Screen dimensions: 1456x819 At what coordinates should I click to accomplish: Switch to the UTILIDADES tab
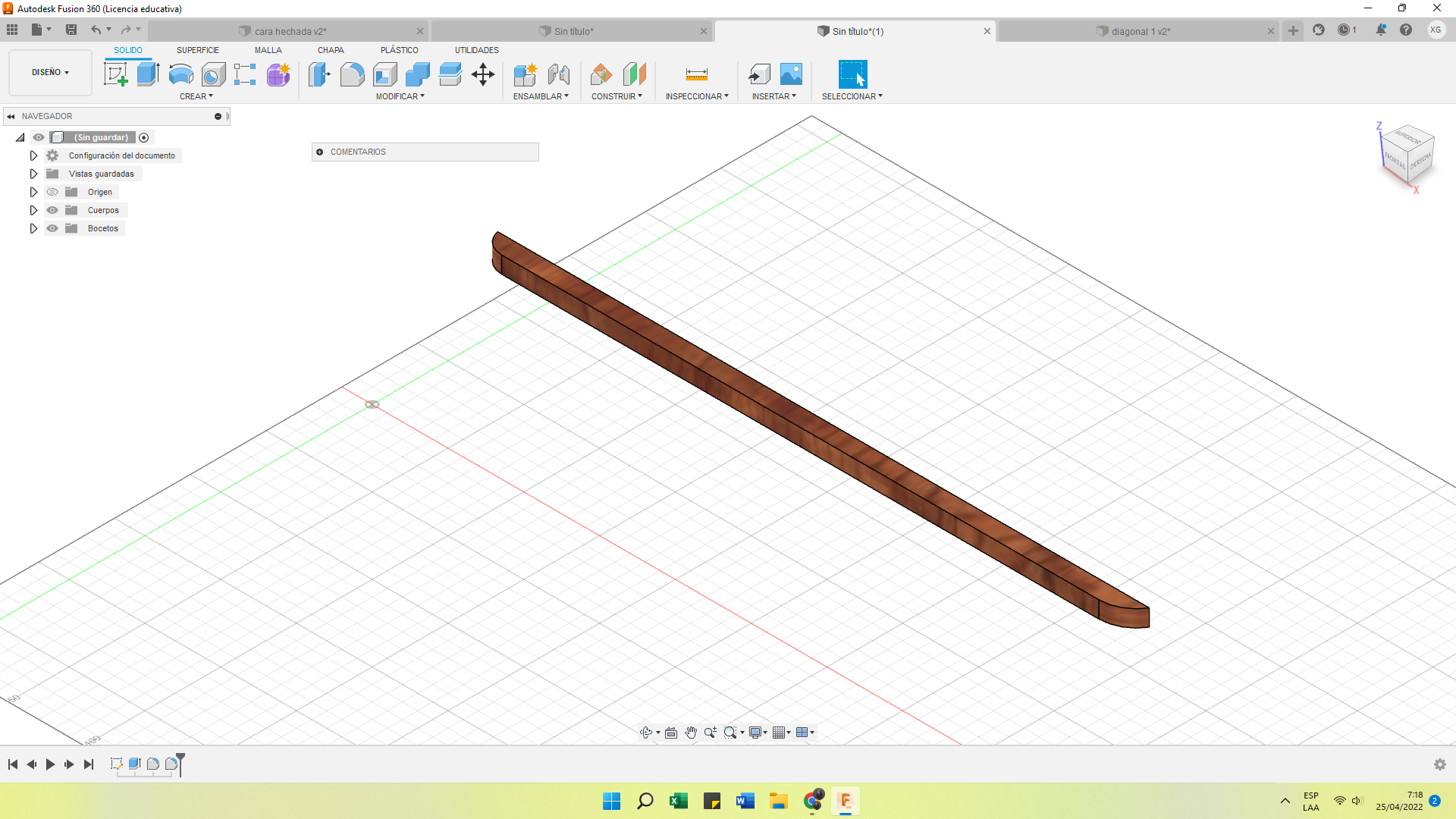477,50
